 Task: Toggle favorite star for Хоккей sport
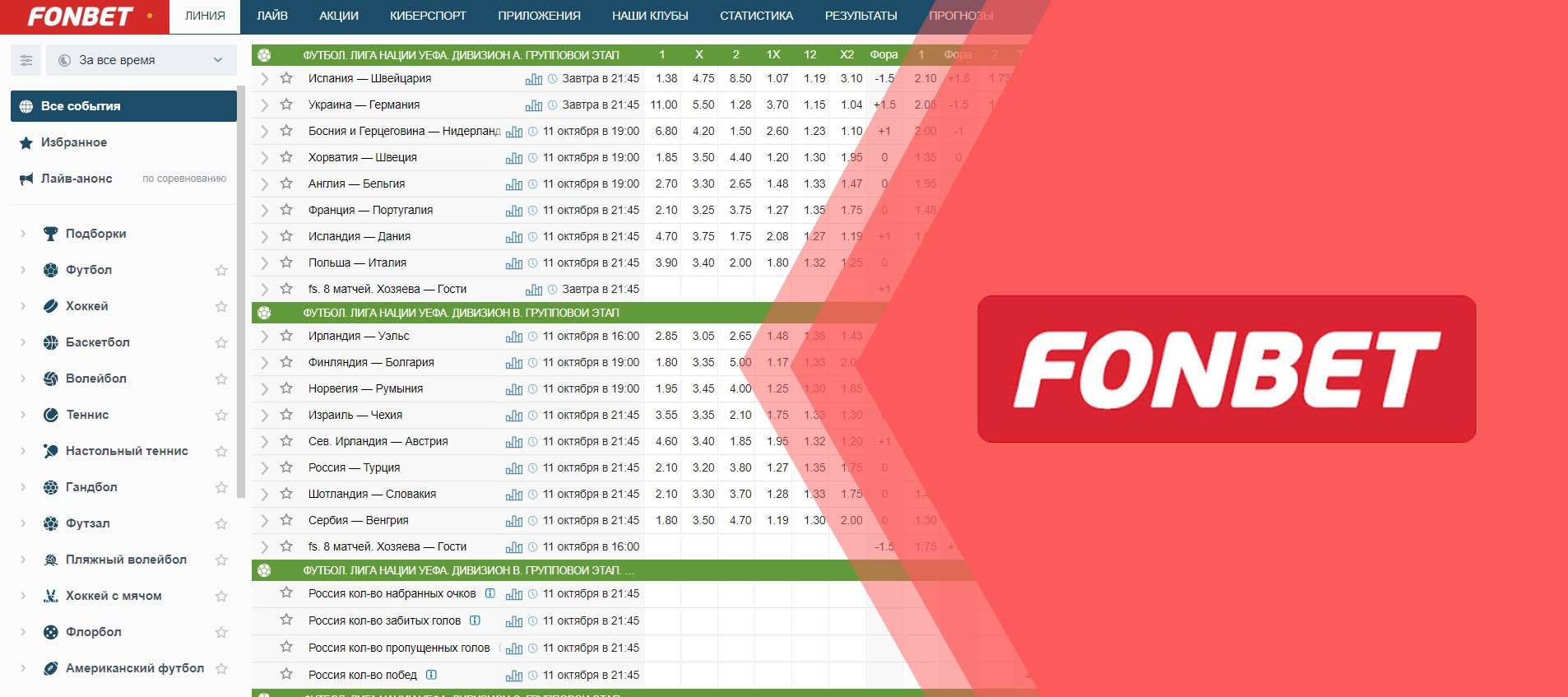220,306
